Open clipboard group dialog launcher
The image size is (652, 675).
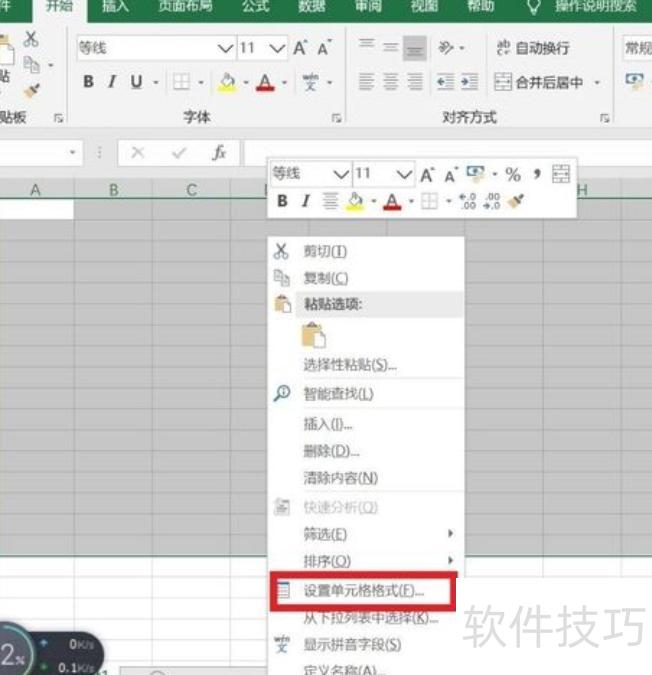[58, 118]
